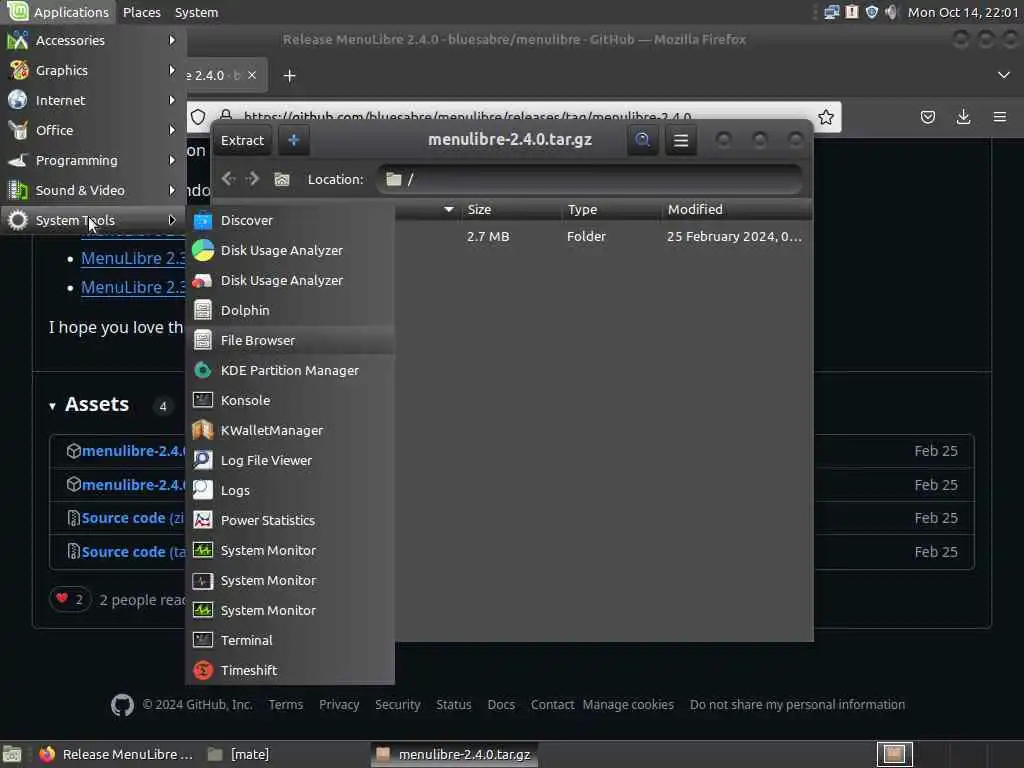This screenshot has width=1024, height=768.
Task: Open the Source code (tar) link
Action: [x=125, y=552]
